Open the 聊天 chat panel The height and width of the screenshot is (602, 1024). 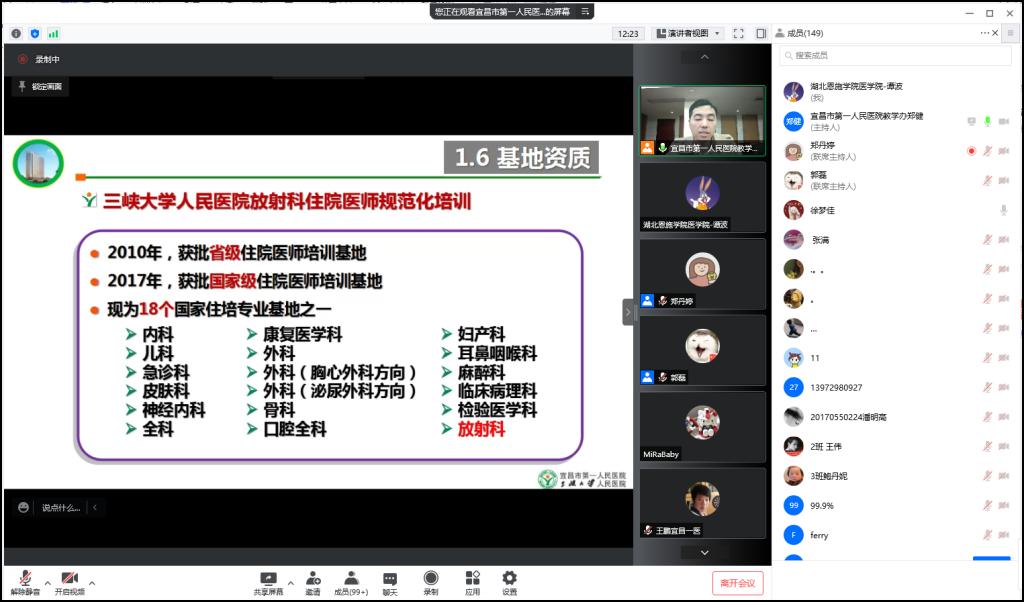pos(390,582)
